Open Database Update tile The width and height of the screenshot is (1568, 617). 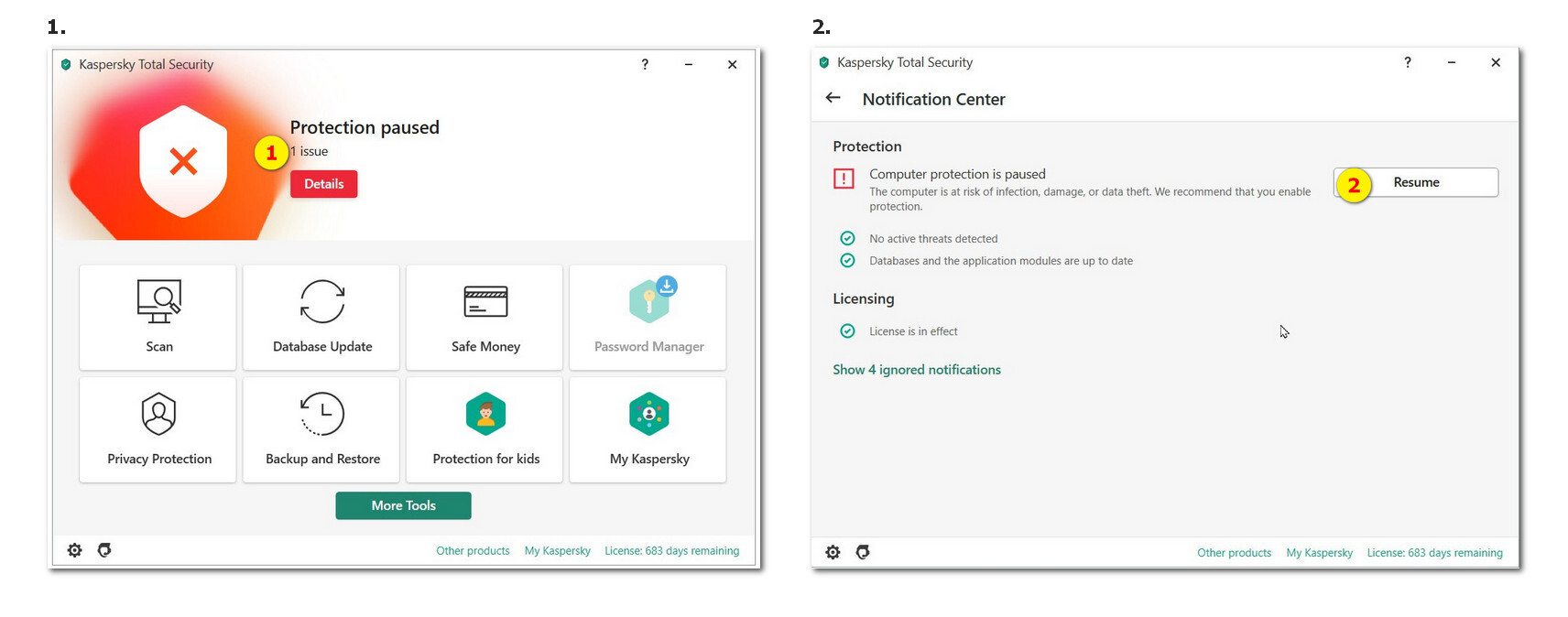[x=321, y=317]
